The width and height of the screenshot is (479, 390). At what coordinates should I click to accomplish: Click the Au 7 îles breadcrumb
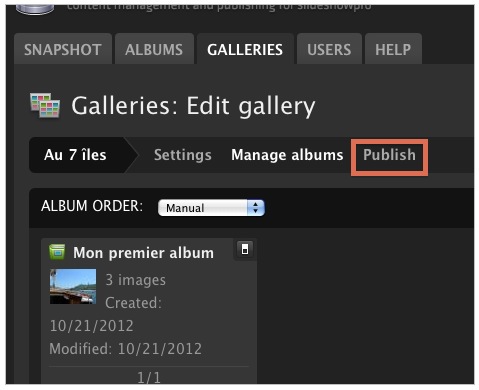(x=75, y=155)
